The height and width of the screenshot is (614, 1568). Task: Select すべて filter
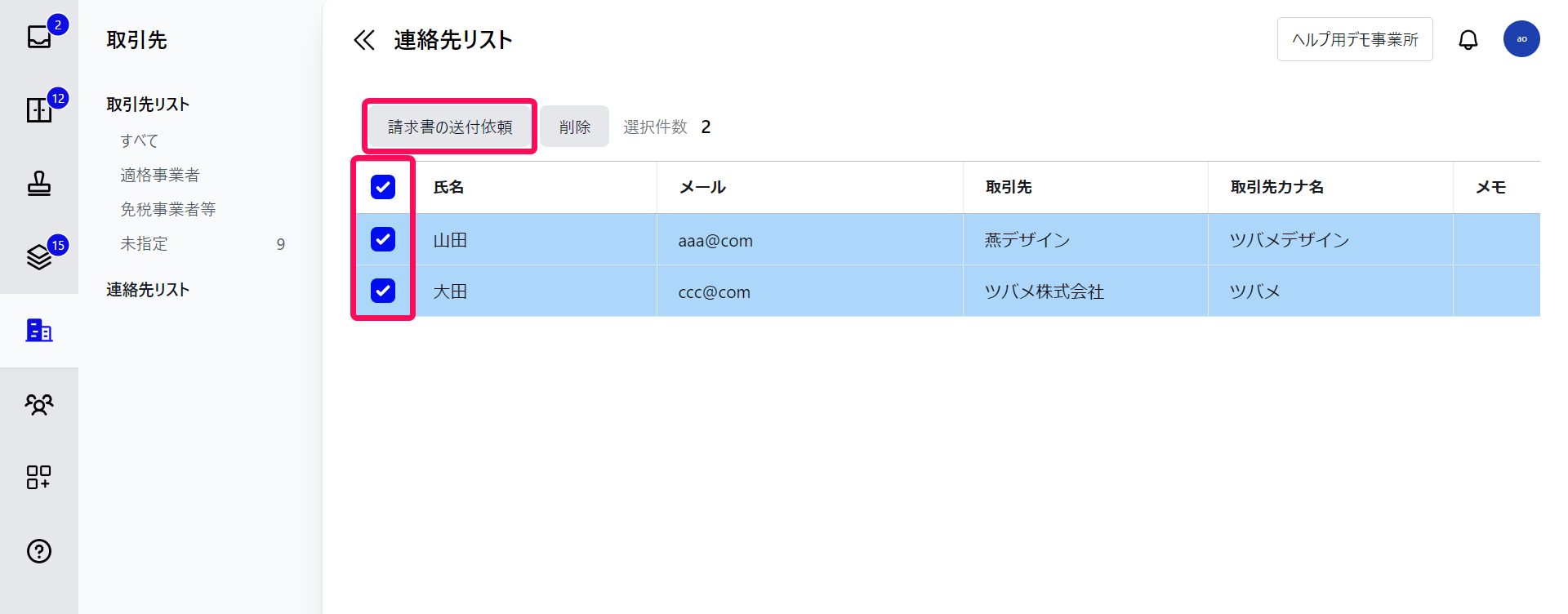pyautogui.click(x=140, y=140)
